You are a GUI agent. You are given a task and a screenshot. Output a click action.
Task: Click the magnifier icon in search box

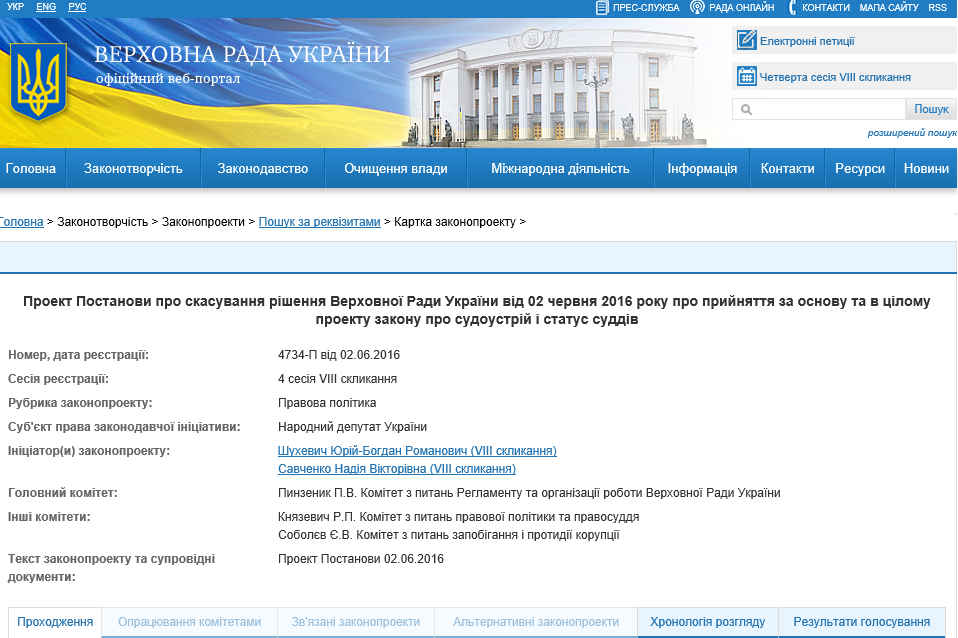click(746, 110)
